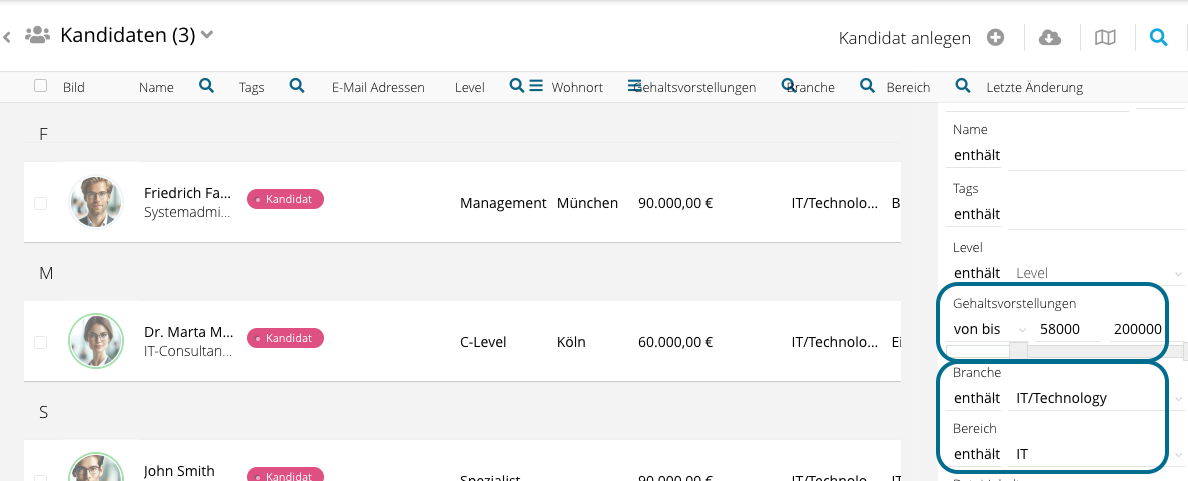Viewport: 1188px width, 481px height.
Task: Click the plus icon to add a Kandidat
Action: [x=996, y=37]
